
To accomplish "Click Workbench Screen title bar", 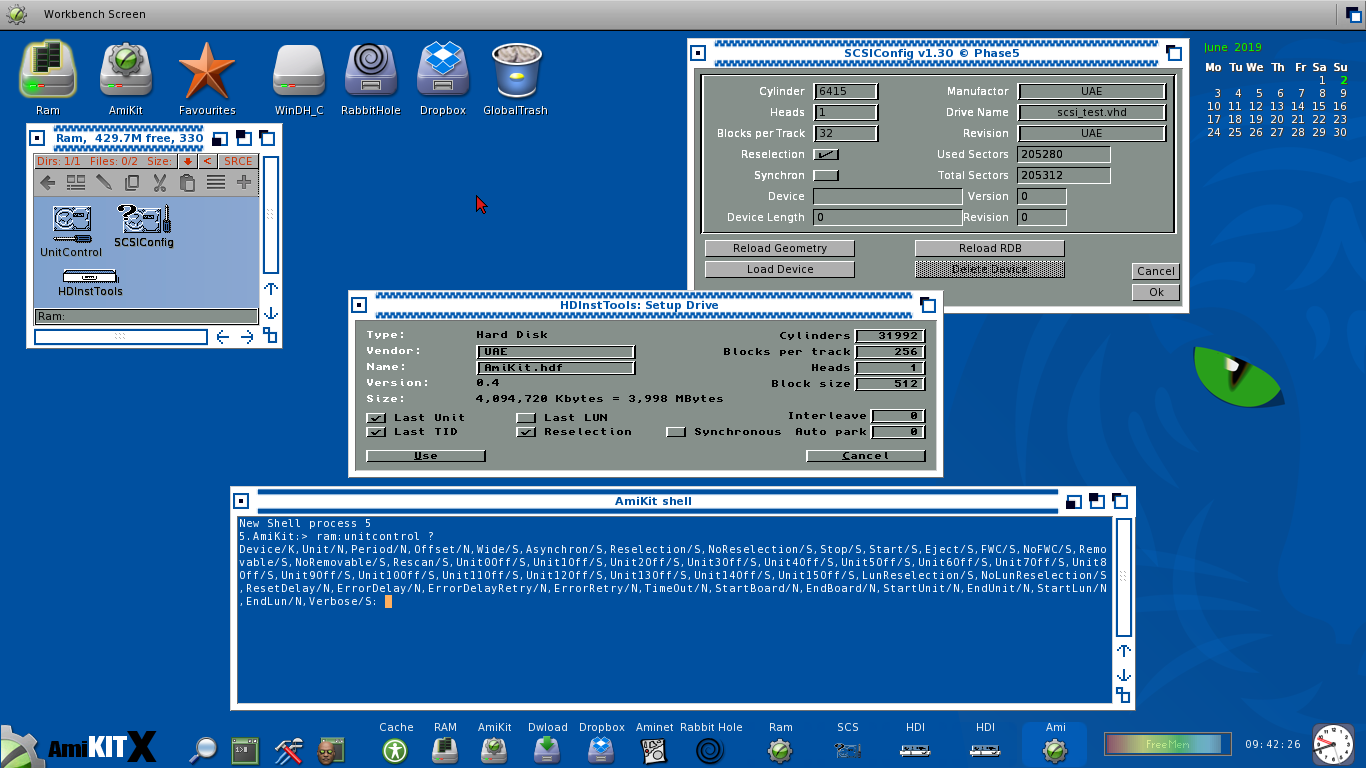I will pyautogui.click(x=94, y=14).
